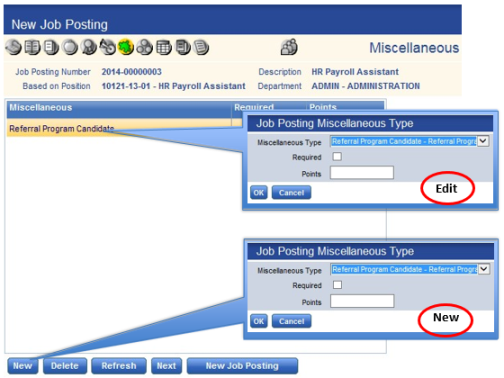Click the group of people icon
This screenshot has width=504, height=378.
(289, 47)
